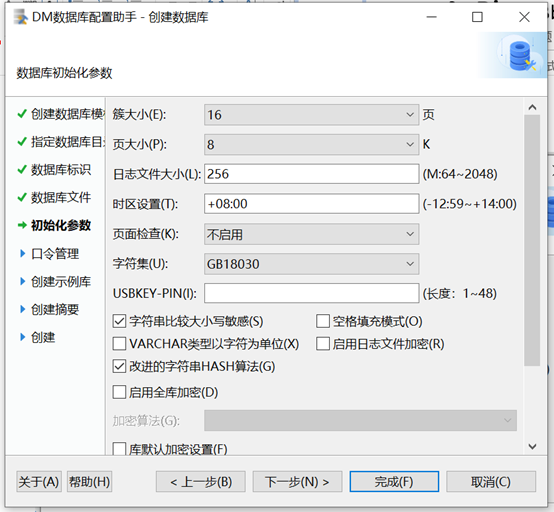Select 数据库文件 step in sidebar
Screen dimensions: 554x512
pyautogui.click(x=61, y=197)
